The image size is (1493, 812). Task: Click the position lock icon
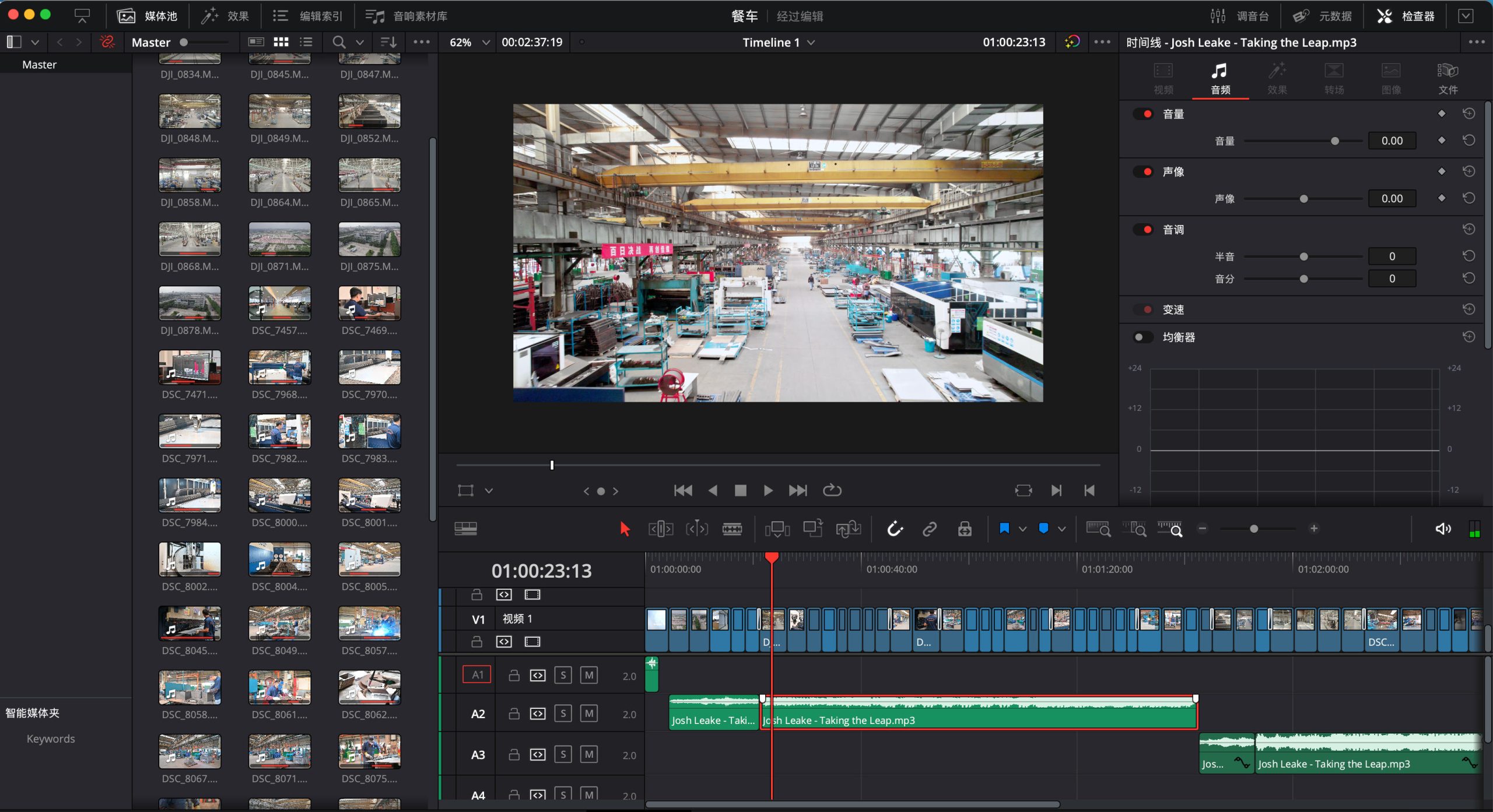965,529
